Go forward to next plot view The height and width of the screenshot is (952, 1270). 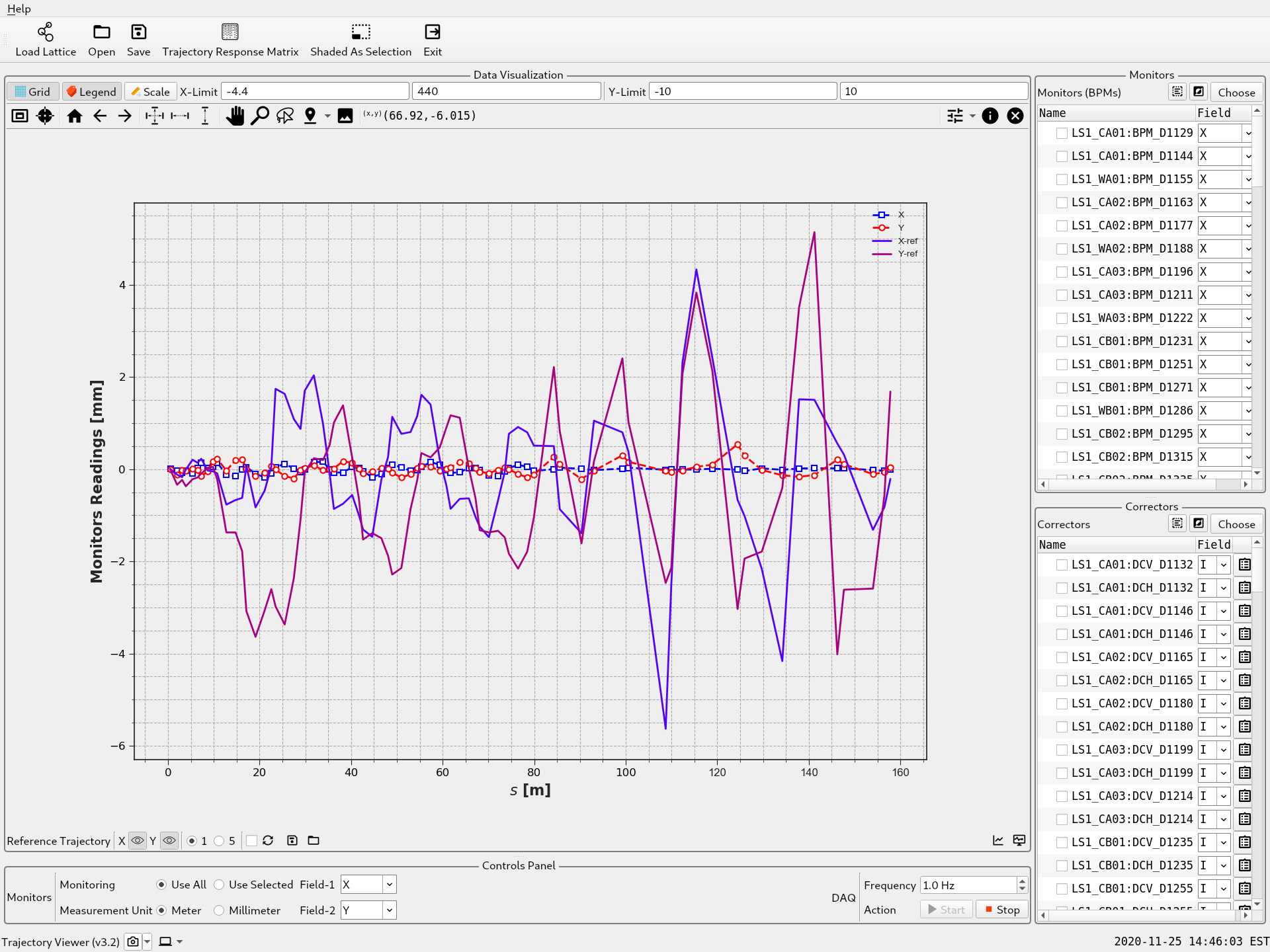(125, 116)
